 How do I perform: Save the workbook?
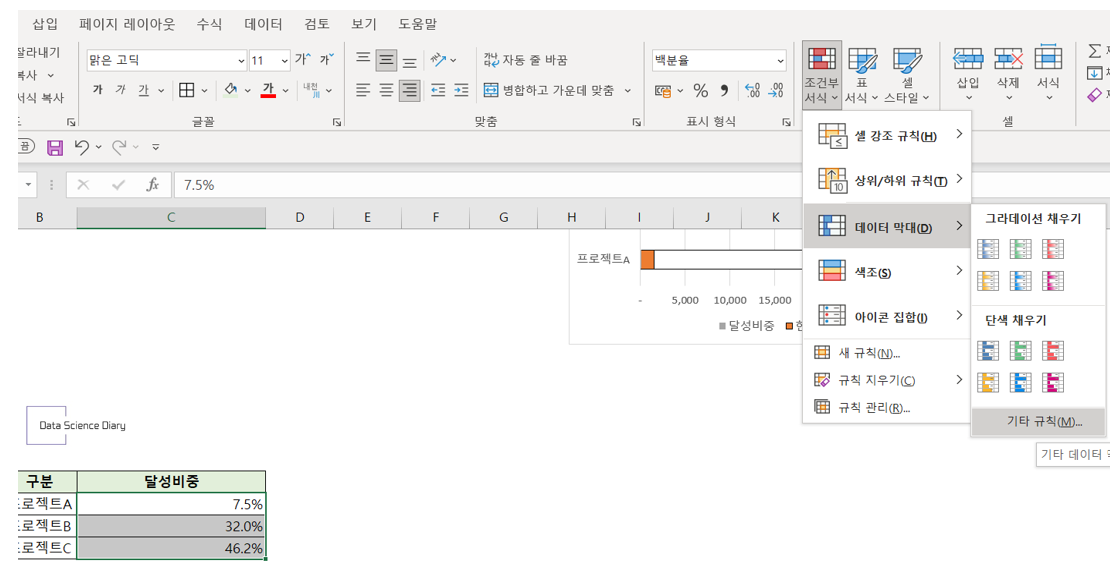[55, 148]
